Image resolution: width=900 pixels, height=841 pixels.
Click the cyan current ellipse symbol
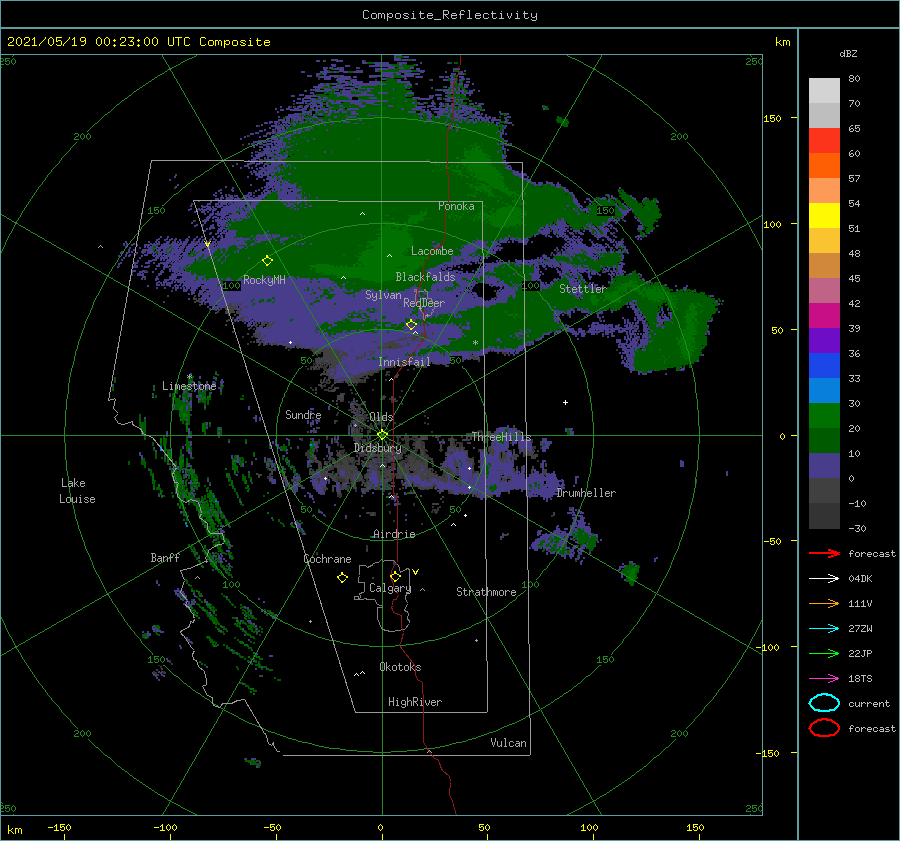click(x=824, y=703)
